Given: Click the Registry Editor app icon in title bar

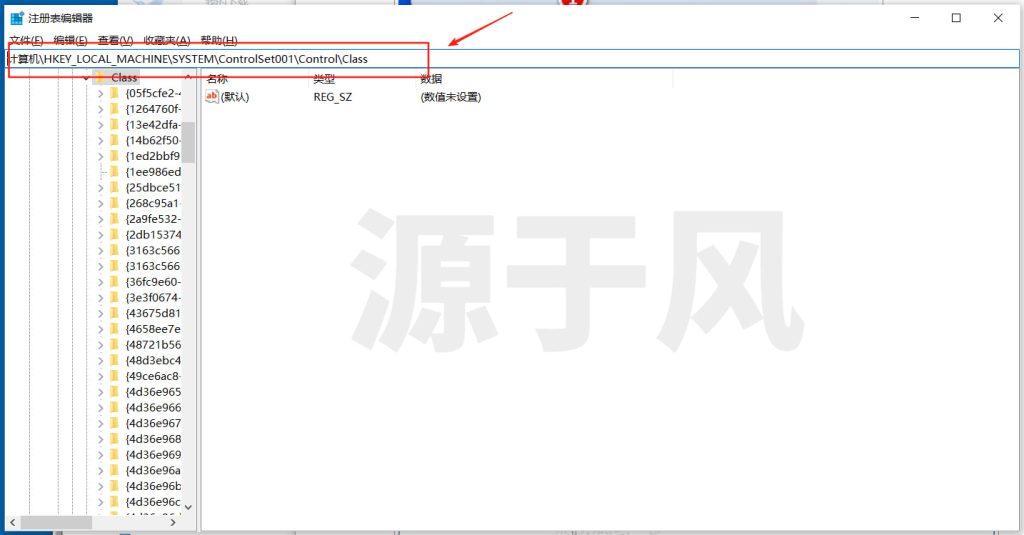Looking at the screenshot, I should tap(17, 18).
